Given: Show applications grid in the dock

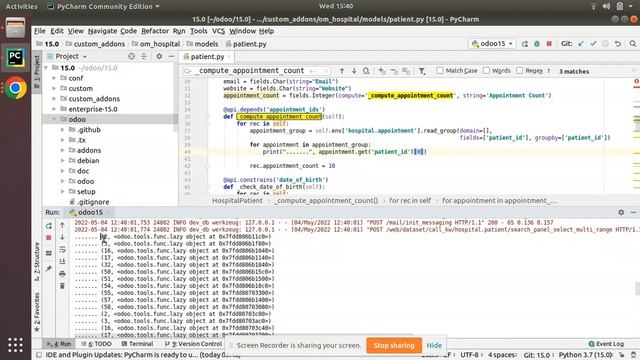Looking at the screenshot, I should [x=15, y=345].
